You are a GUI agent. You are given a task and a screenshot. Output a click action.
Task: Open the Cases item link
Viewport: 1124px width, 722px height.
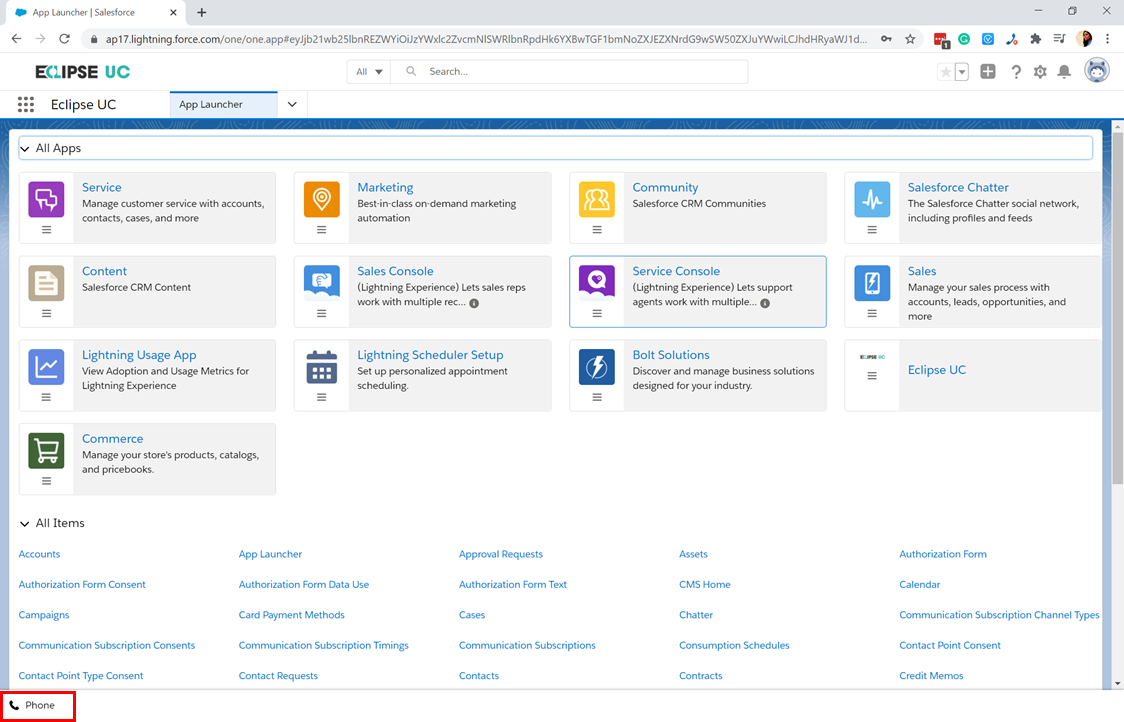coord(472,615)
